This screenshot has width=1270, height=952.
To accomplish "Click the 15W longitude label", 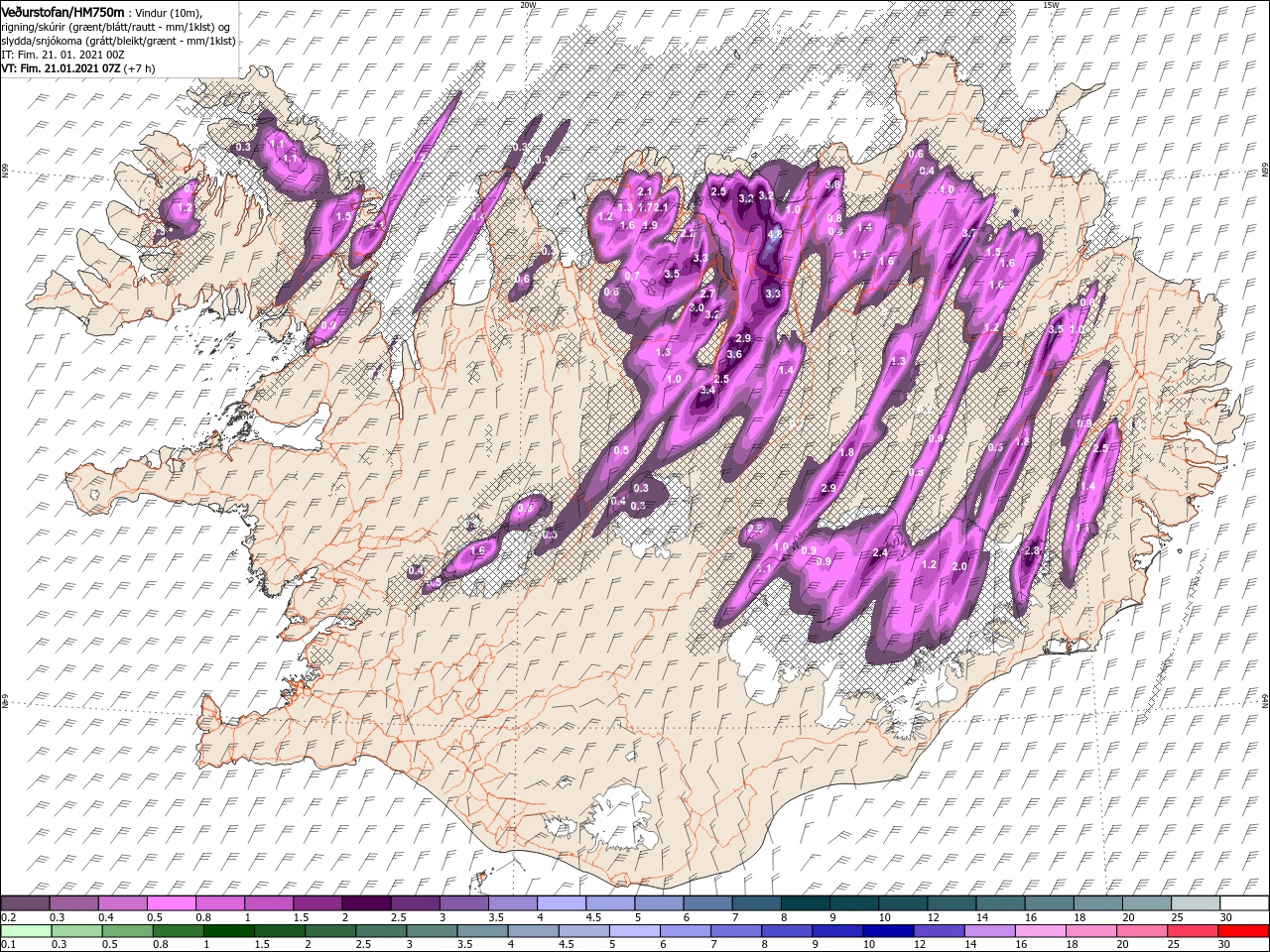I will click(x=1051, y=5).
